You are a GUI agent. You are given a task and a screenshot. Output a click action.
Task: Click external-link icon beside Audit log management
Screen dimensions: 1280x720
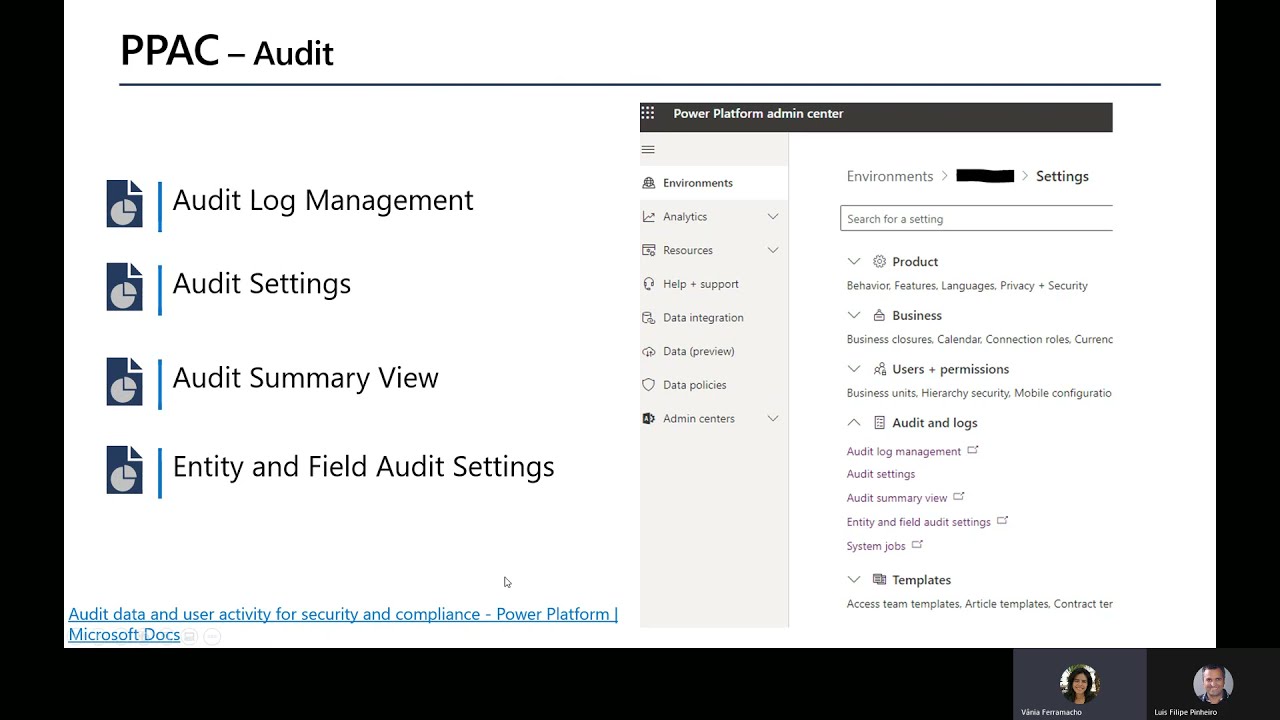click(x=973, y=450)
